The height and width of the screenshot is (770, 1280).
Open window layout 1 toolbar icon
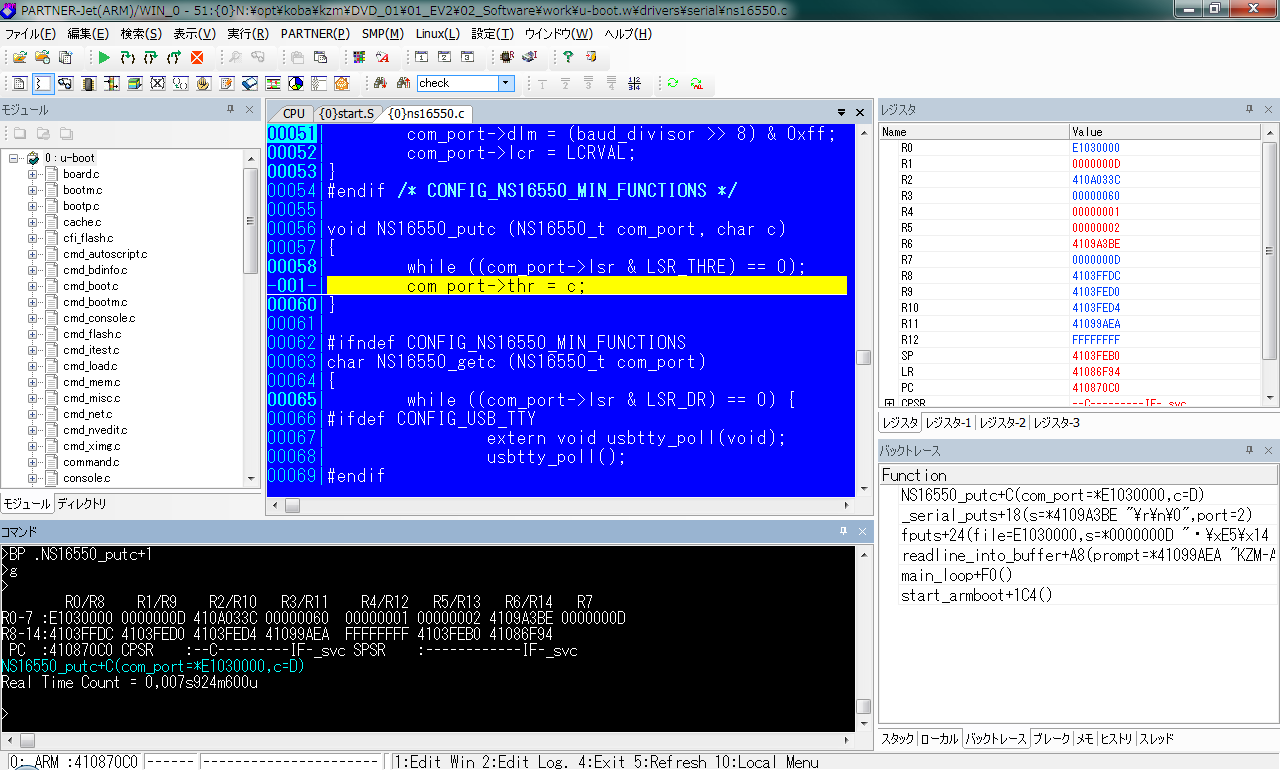(421, 58)
